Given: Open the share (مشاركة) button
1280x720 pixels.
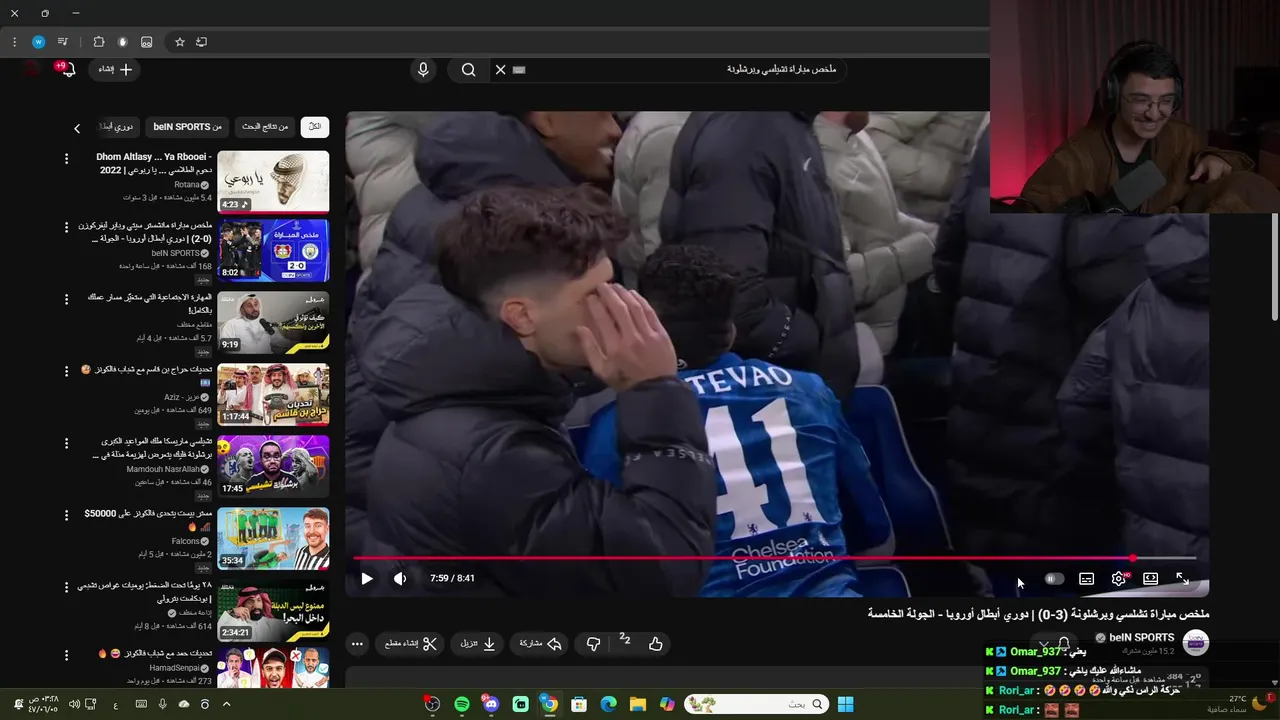Looking at the screenshot, I should (541, 644).
